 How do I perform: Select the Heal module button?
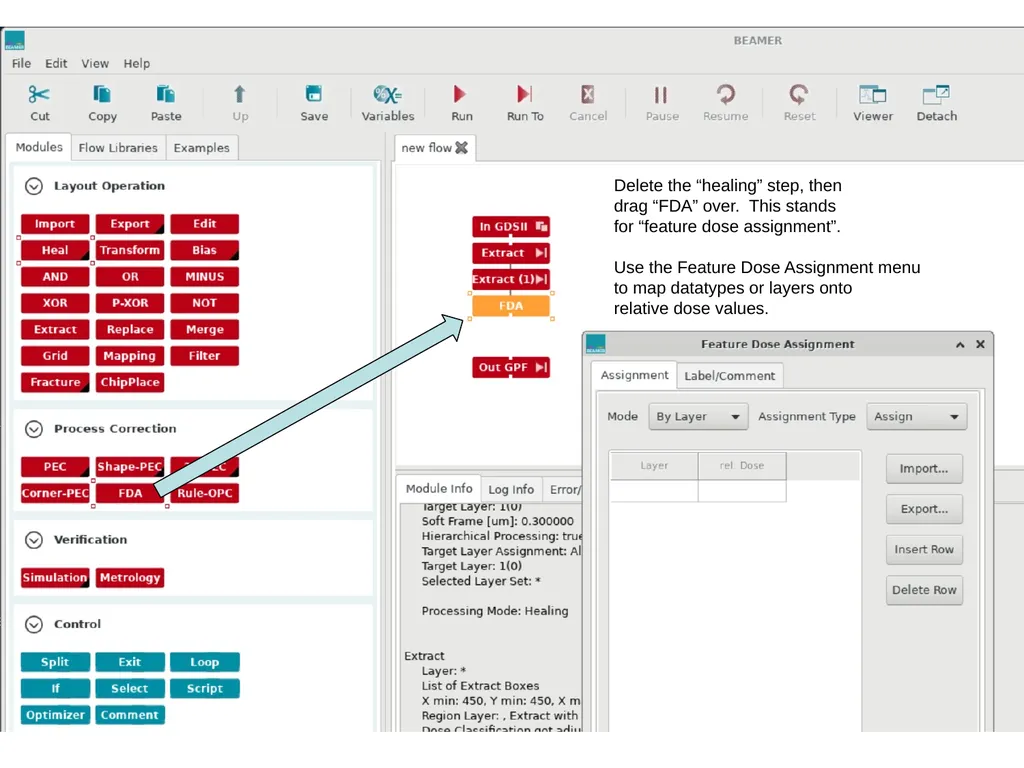pyautogui.click(x=55, y=250)
